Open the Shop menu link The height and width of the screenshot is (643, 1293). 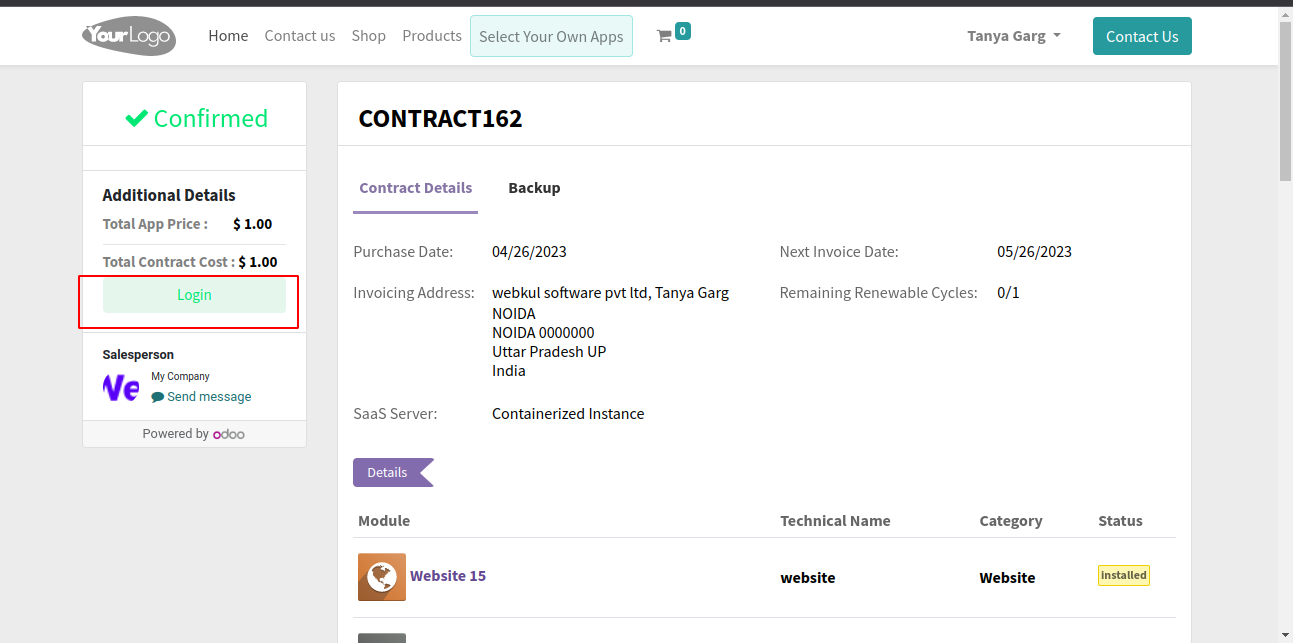point(369,36)
